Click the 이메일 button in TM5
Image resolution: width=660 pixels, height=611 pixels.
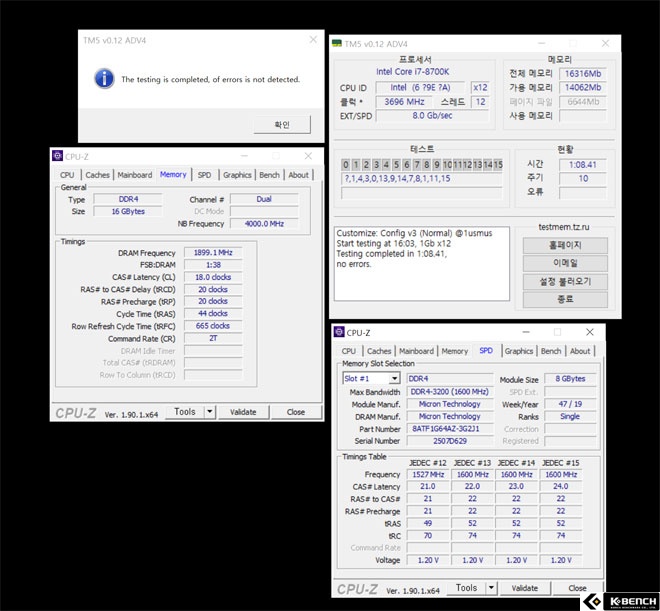565,263
